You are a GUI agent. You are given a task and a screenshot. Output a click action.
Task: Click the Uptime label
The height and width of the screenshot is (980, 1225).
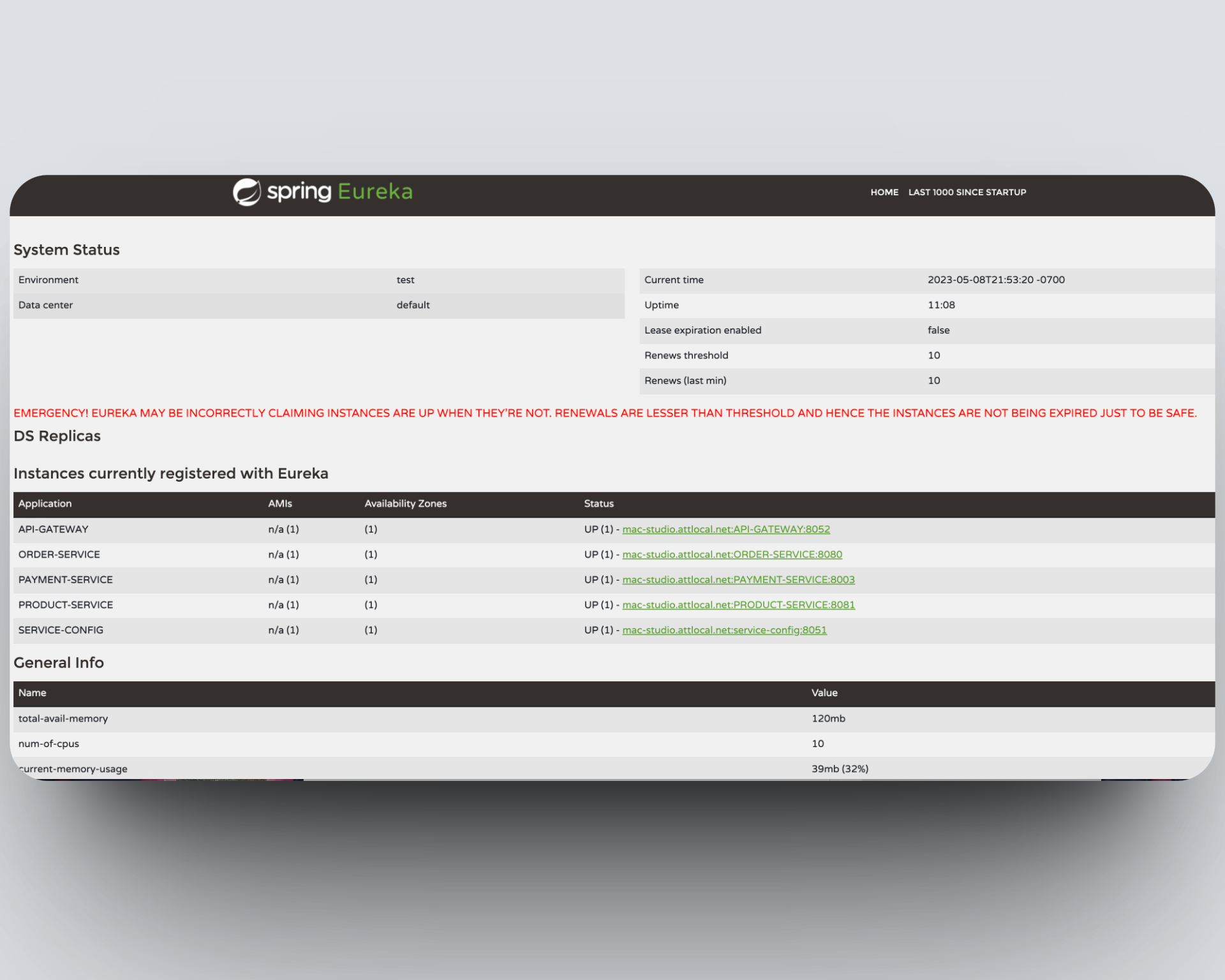coord(662,305)
